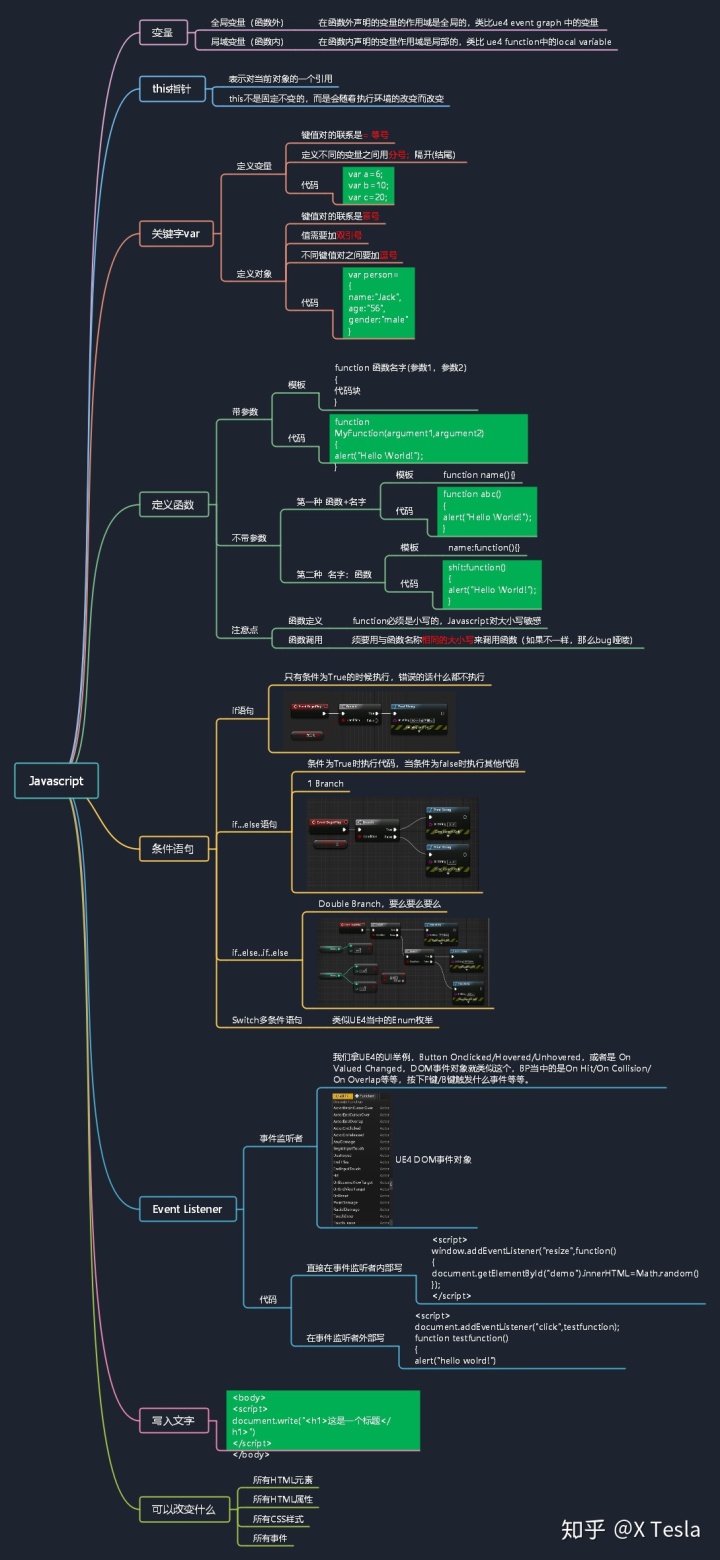This screenshot has height=1560, width=720.
Task: Open the Double Branch blueprint screenshot
Action: pos(404,963)
